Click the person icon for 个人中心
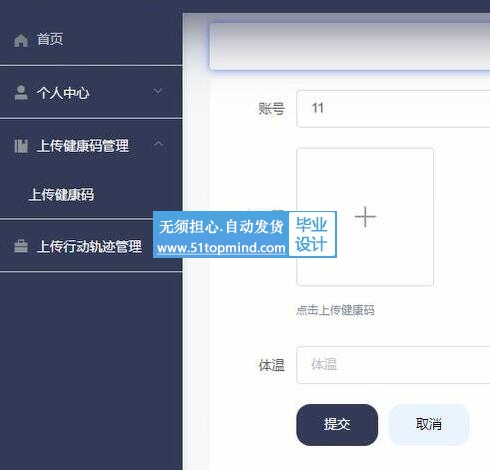Viewport: 490px width, 470px height. coord(21,92)
